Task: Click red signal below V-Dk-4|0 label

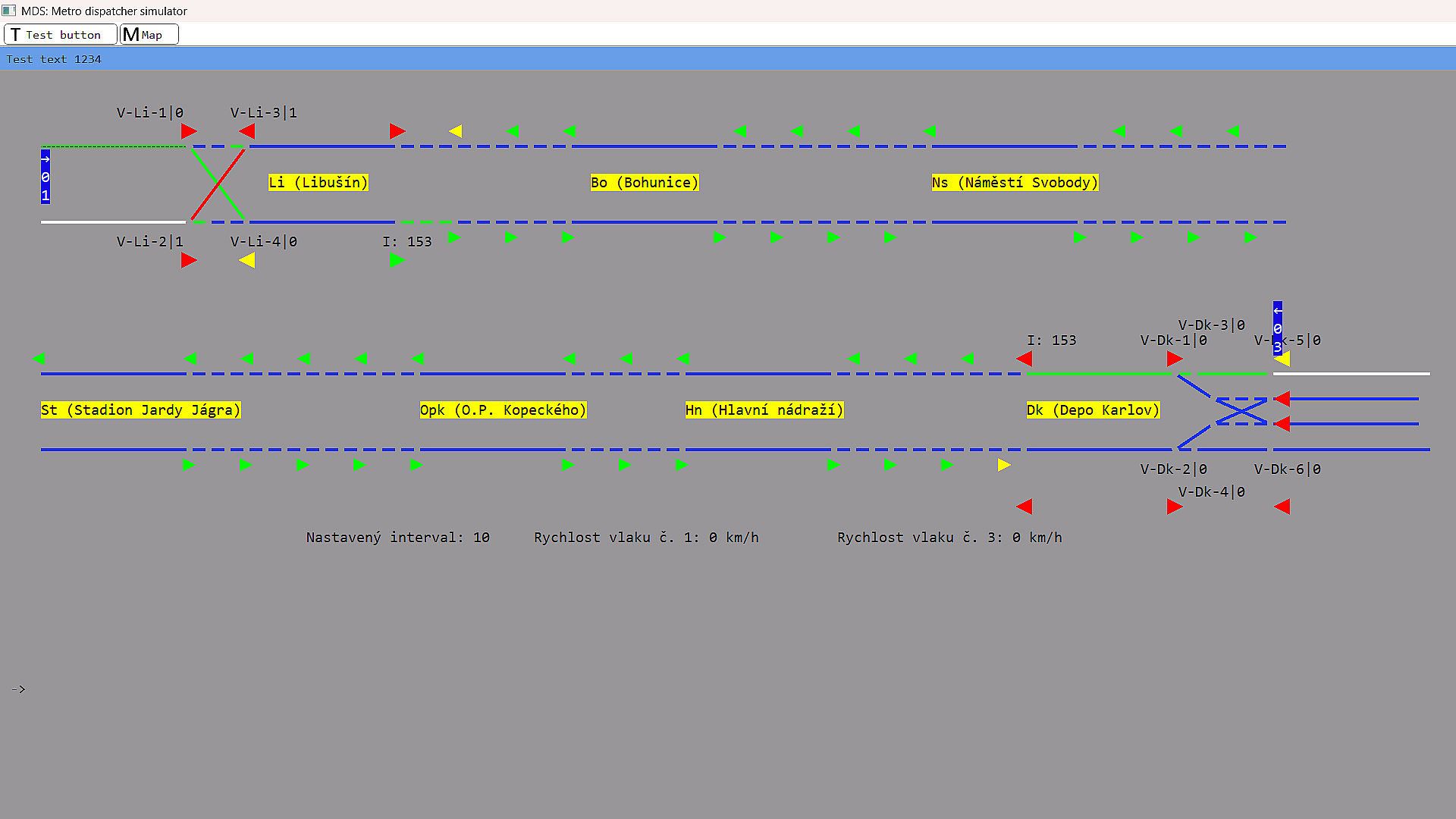Action: pos(1175,507)
